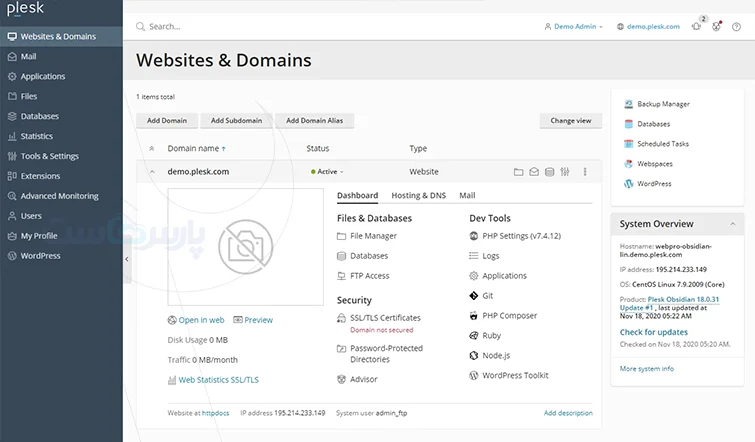
Task: Open Extensions in the sidebar
Action: coord(61,176)
